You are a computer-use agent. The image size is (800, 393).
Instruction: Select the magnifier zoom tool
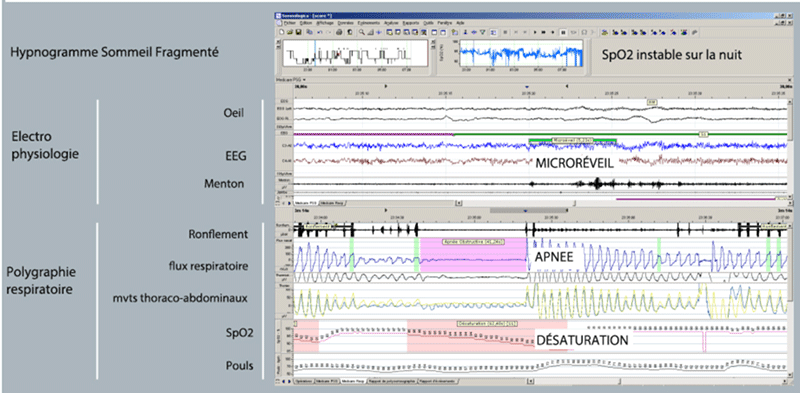point(362,32)
